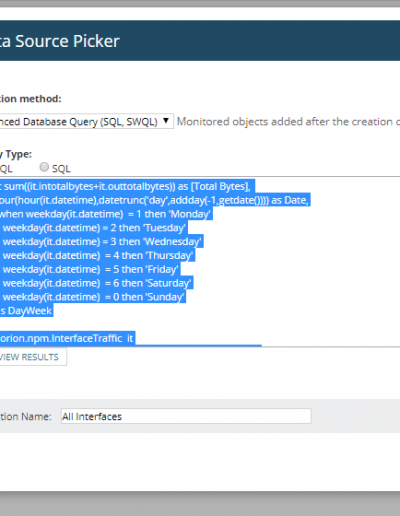Click the query line containing 'Saturday'

97,283
